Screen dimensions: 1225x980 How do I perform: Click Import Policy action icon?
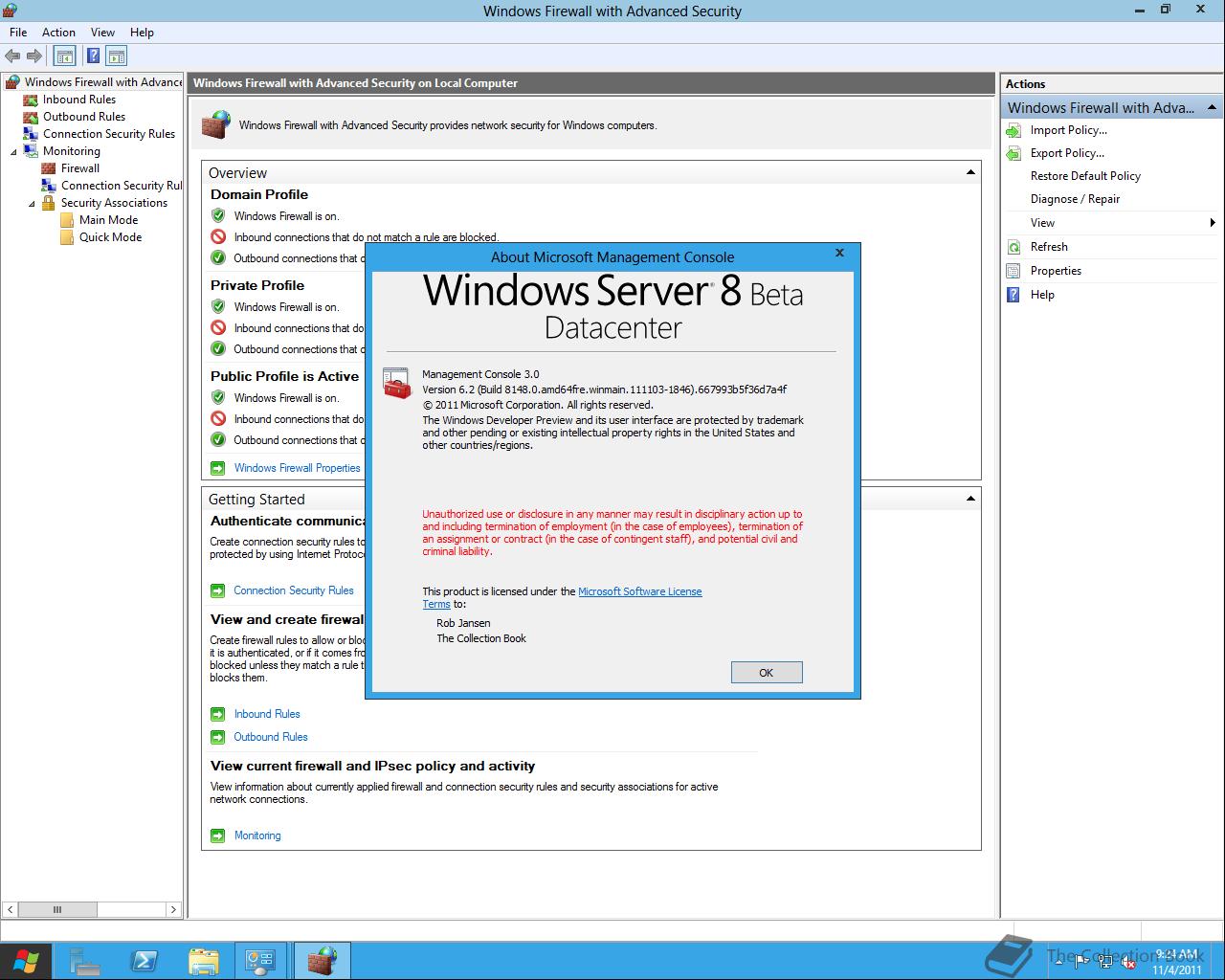1014,130
